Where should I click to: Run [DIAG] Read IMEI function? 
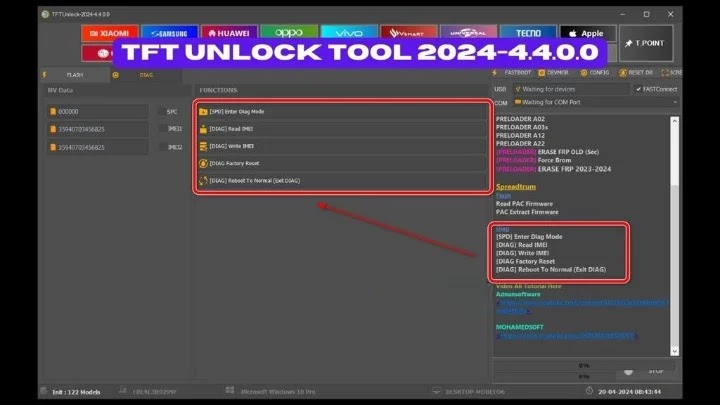pos(342,129)
